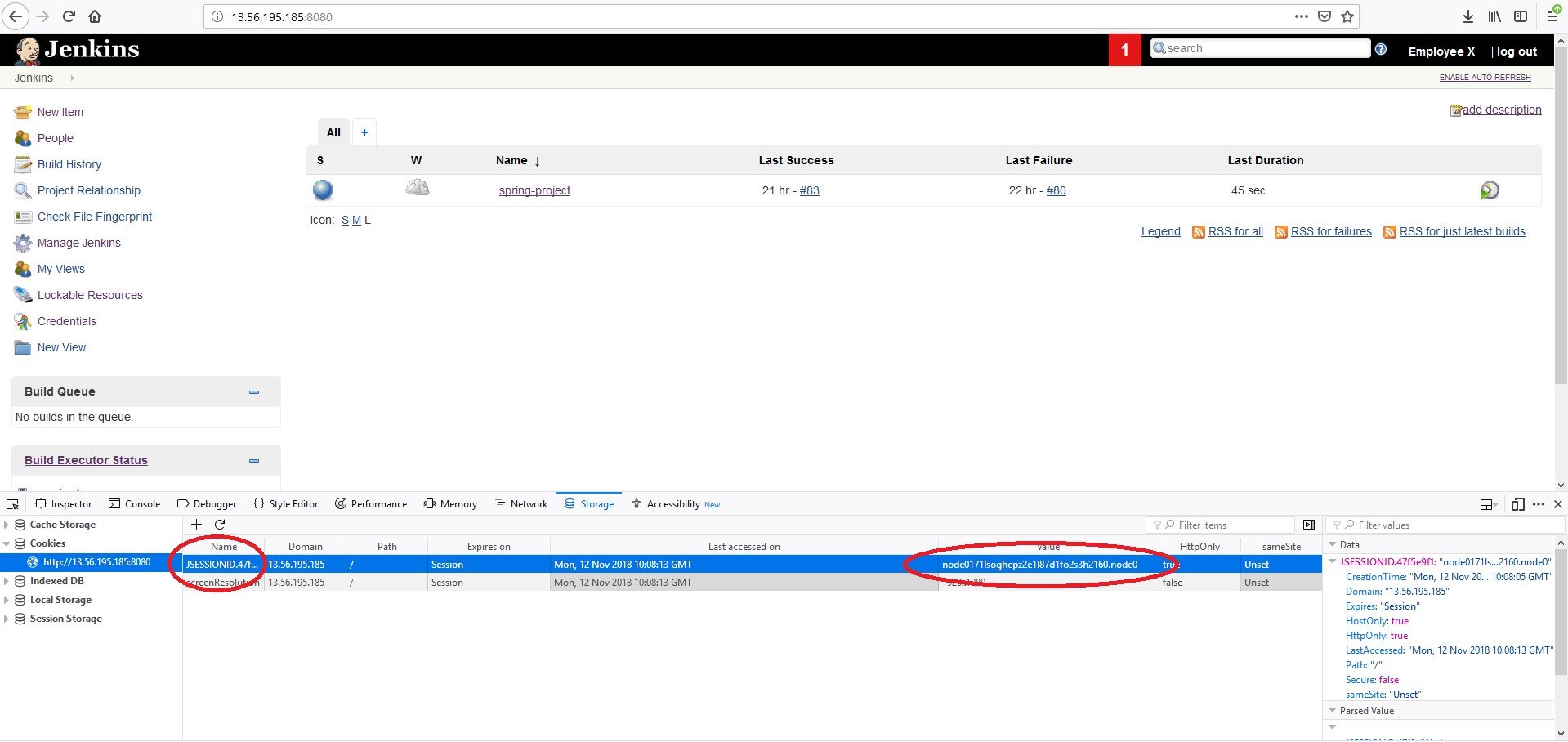Reload the page with the refresh icon
Viewport: 1568px width, 742px height.
pos(69,16)
